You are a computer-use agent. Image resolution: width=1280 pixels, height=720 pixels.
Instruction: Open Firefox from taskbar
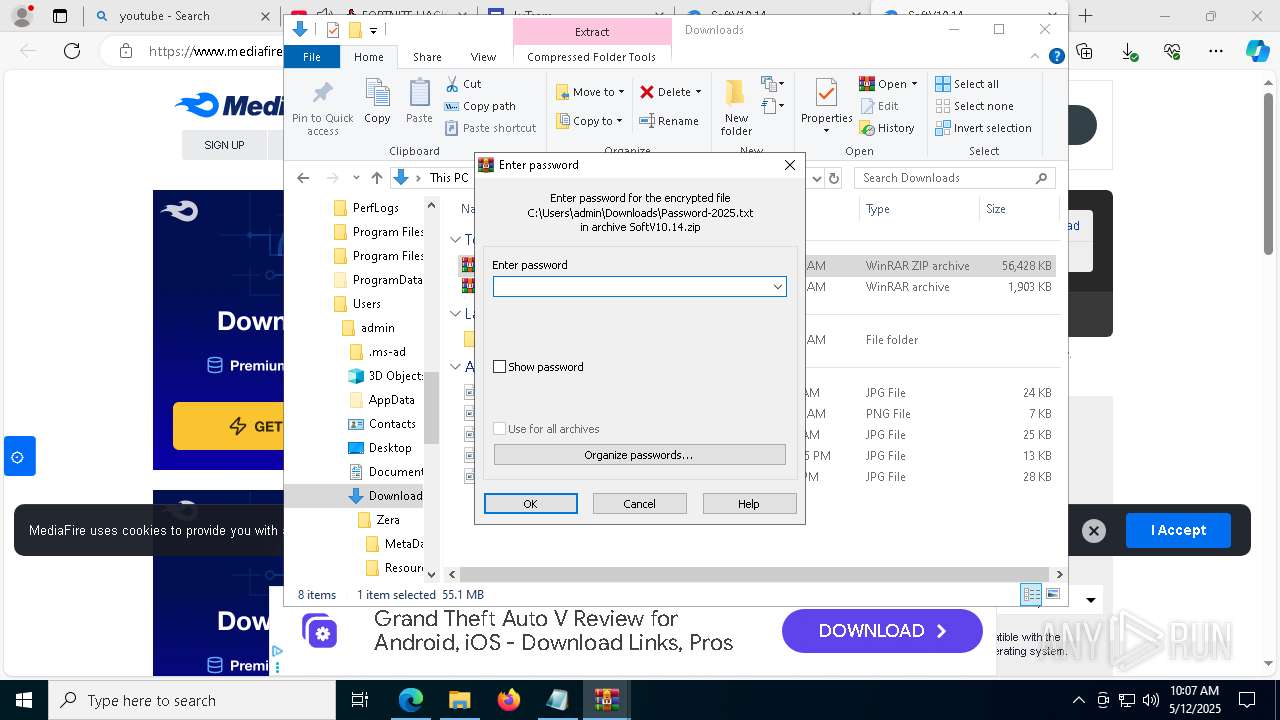[509, 700]
